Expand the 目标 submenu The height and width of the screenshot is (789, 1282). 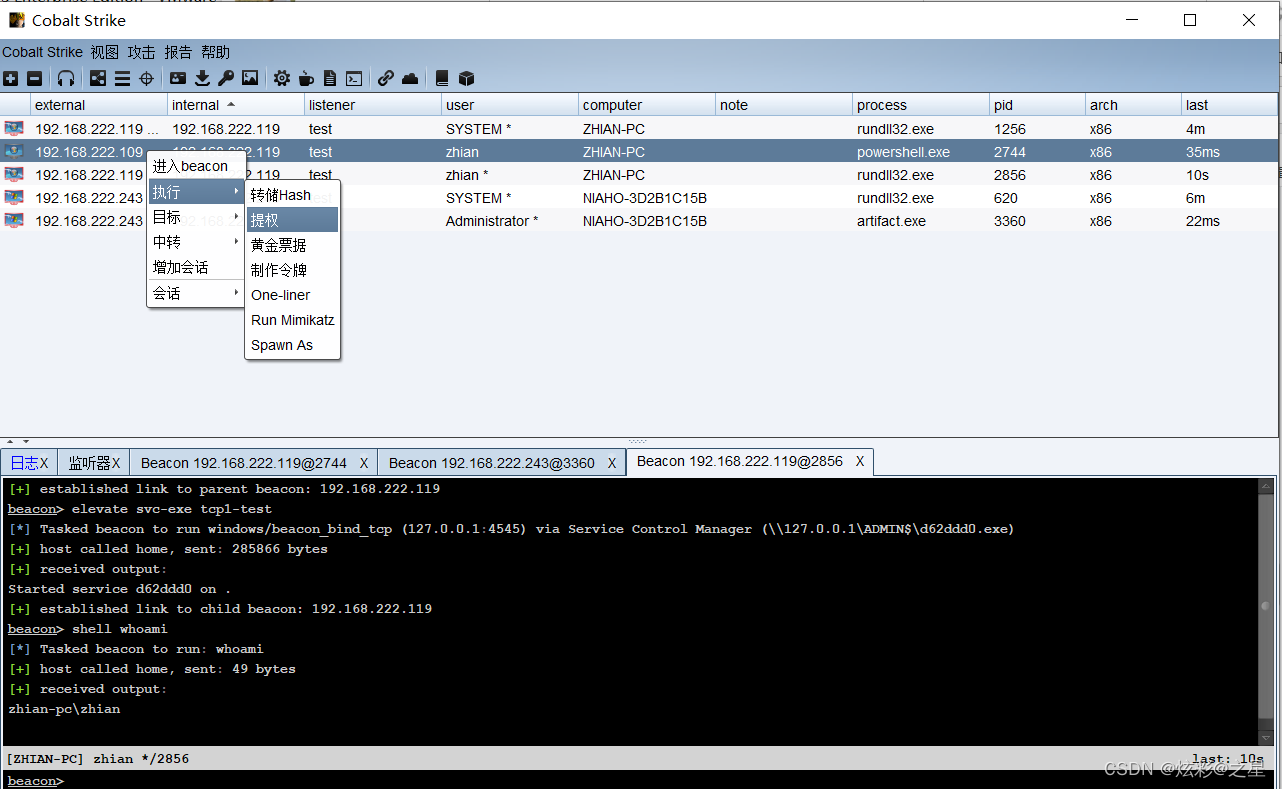point(196,217)
